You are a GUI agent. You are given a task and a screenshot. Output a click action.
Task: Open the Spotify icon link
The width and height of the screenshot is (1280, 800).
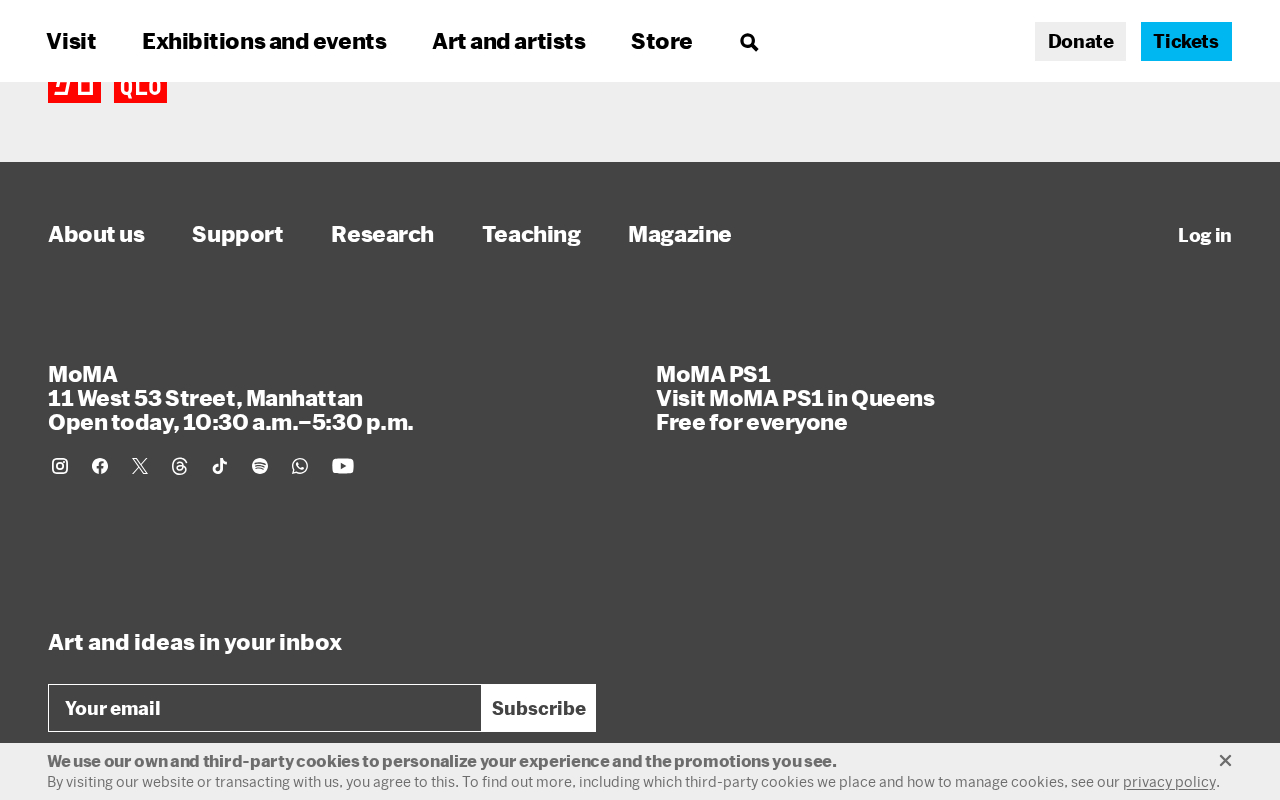click(x=260, y=466)
